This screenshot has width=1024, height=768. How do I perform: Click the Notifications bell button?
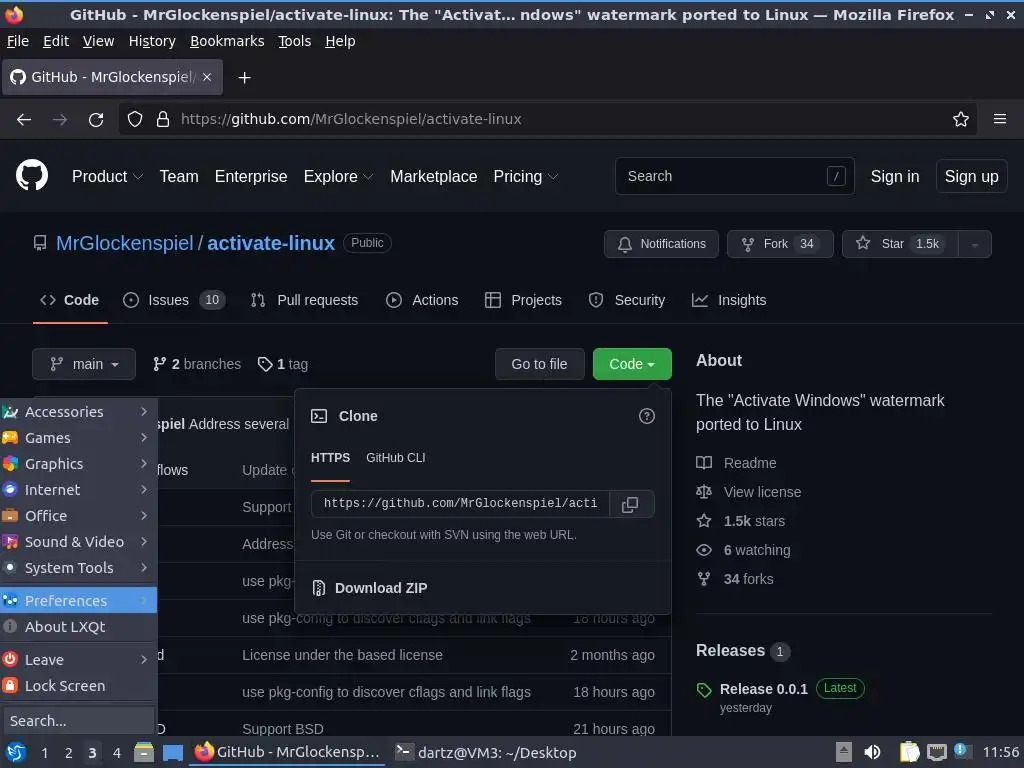pyautogui.click(x=661, y=244)
